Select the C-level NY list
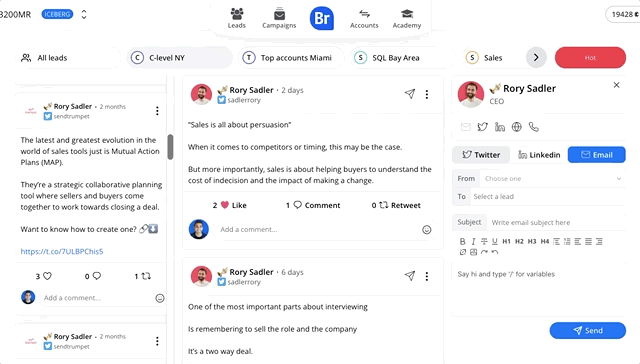 (x=180, y=58)
